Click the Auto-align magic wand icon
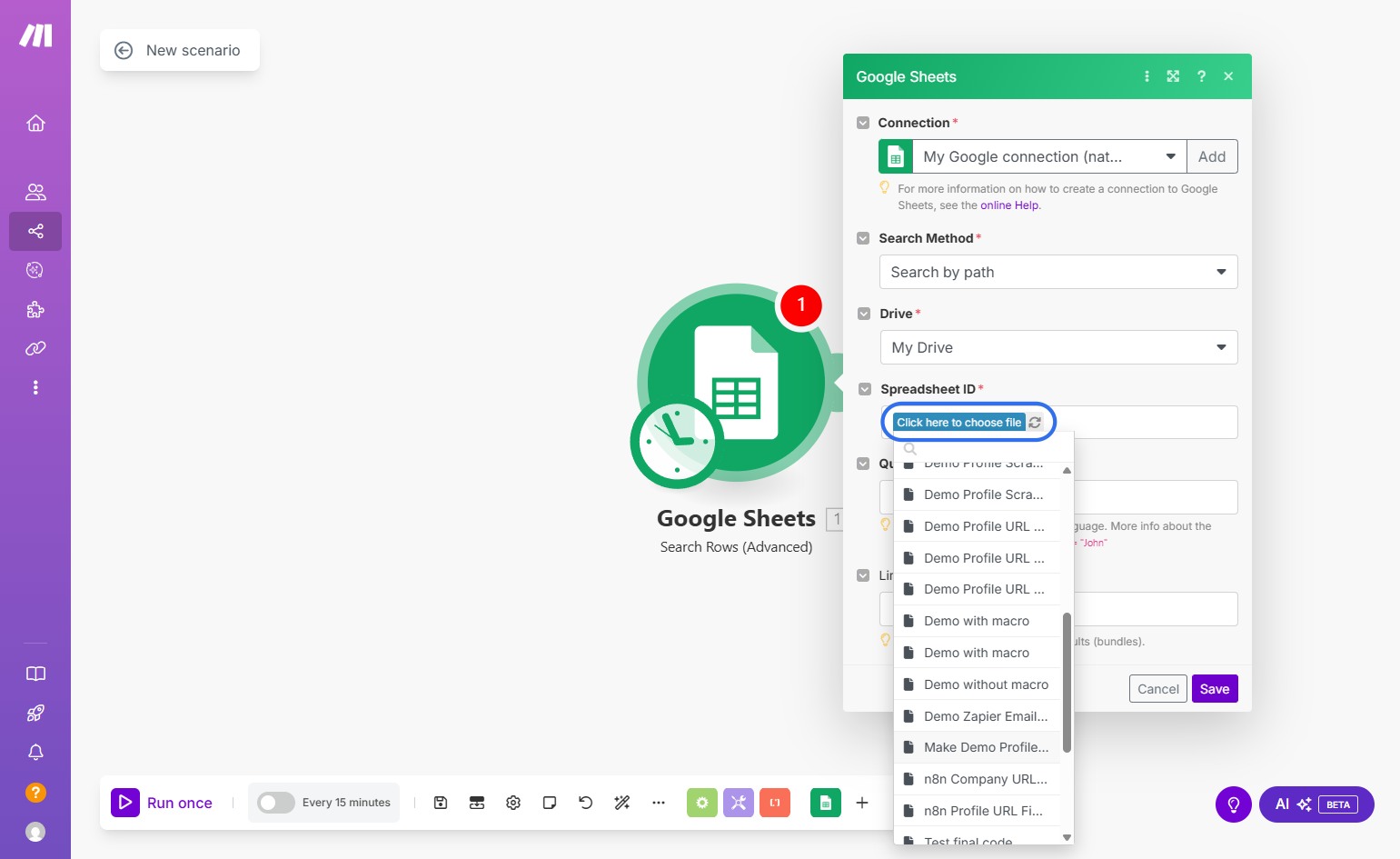This screenshot has width=1400, height=859. tap(622, 803)
